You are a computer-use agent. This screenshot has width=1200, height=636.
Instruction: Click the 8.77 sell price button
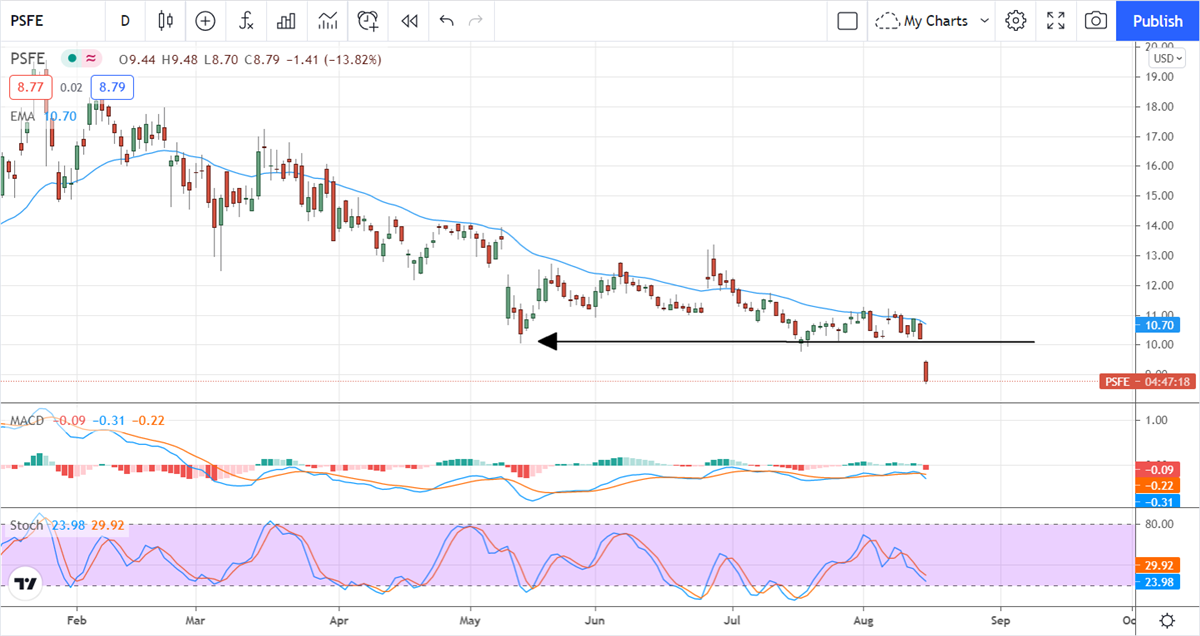click(x=28, y=87)
